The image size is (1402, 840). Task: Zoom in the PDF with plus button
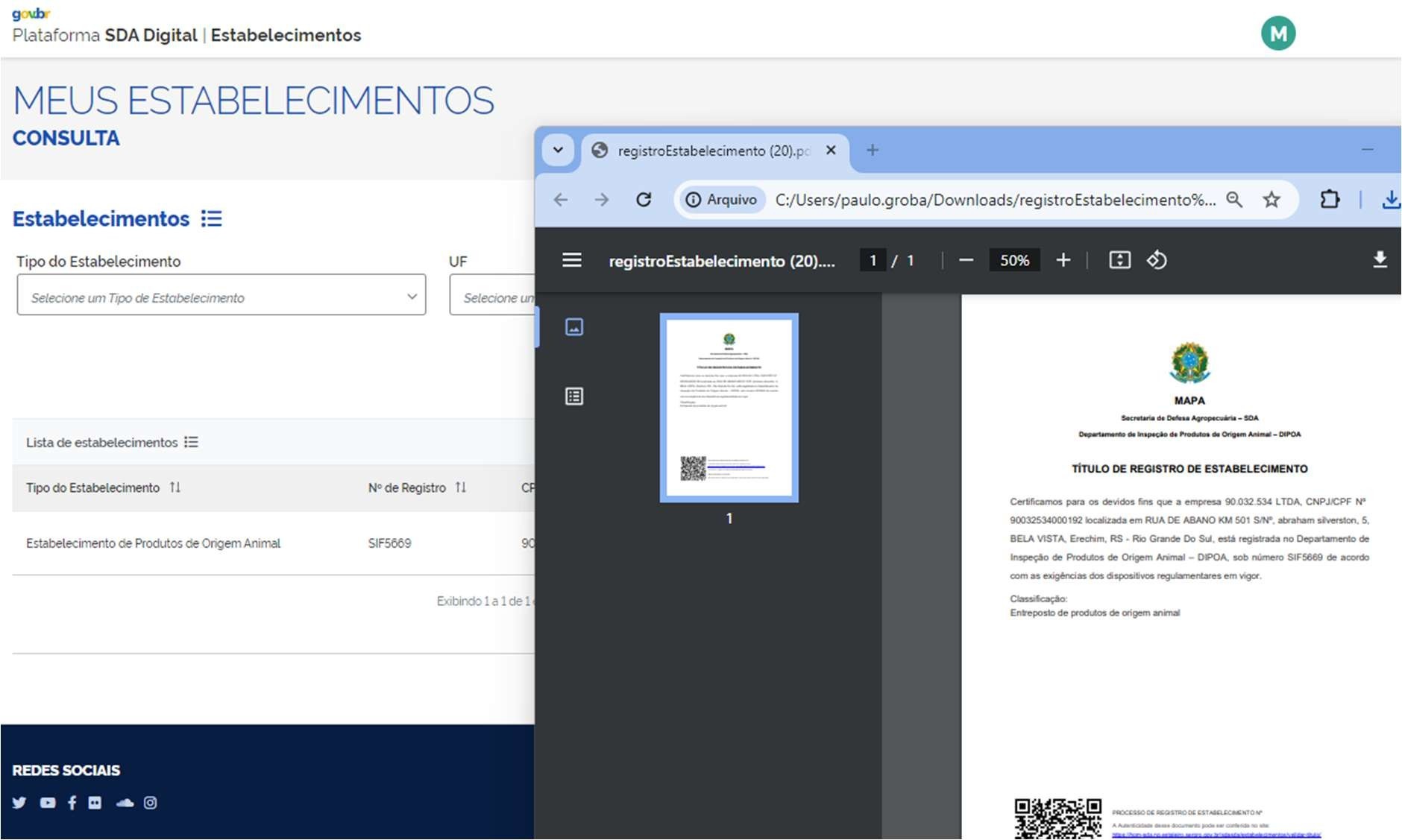[1063, 260]
